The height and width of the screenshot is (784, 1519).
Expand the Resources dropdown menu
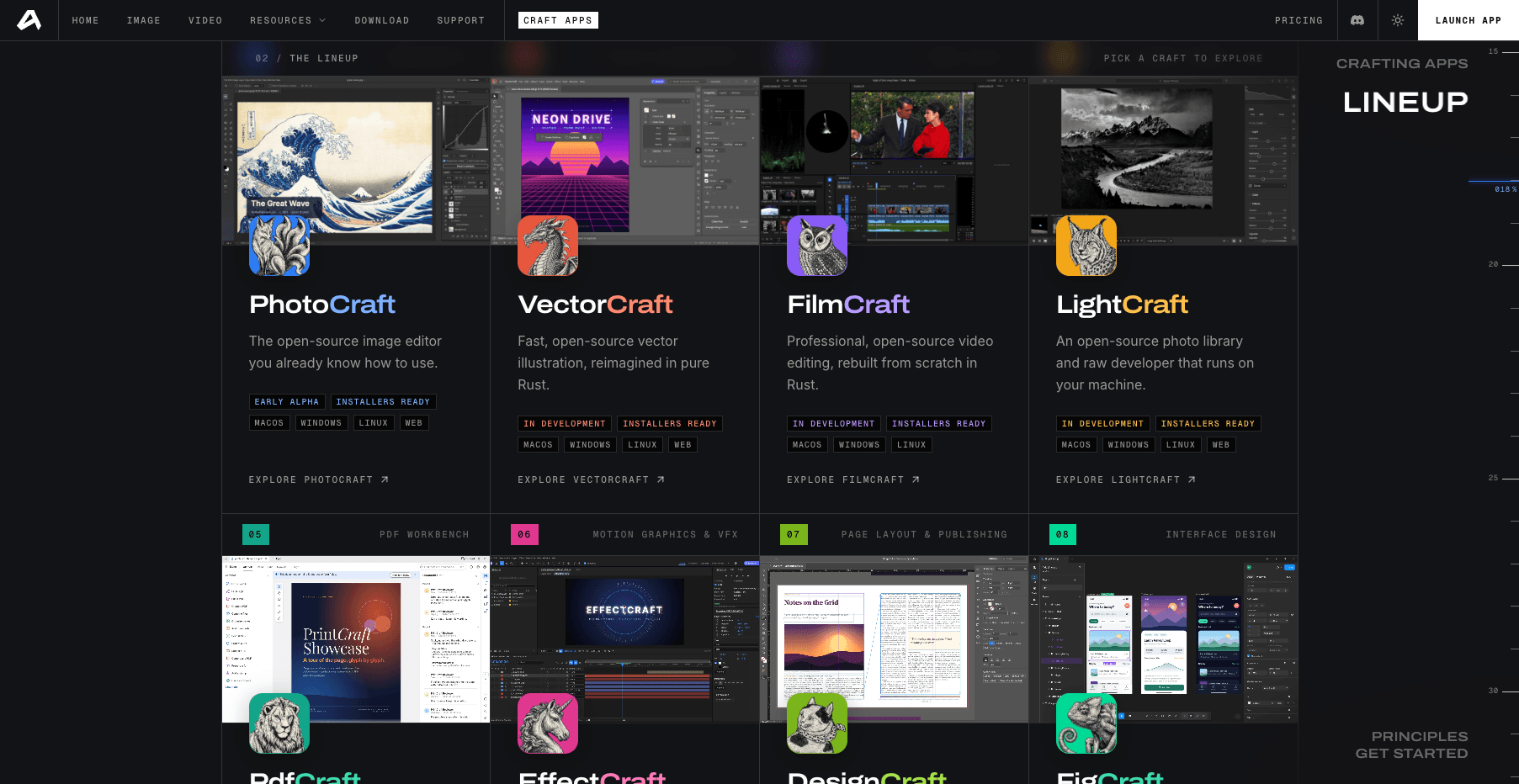(x=288, y=20)
